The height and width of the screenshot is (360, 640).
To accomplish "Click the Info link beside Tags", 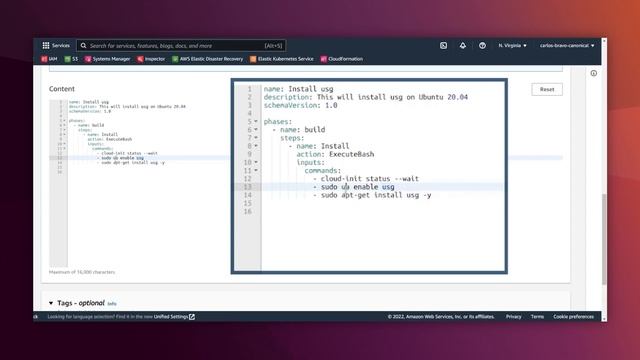I will (x=112, y=304).
